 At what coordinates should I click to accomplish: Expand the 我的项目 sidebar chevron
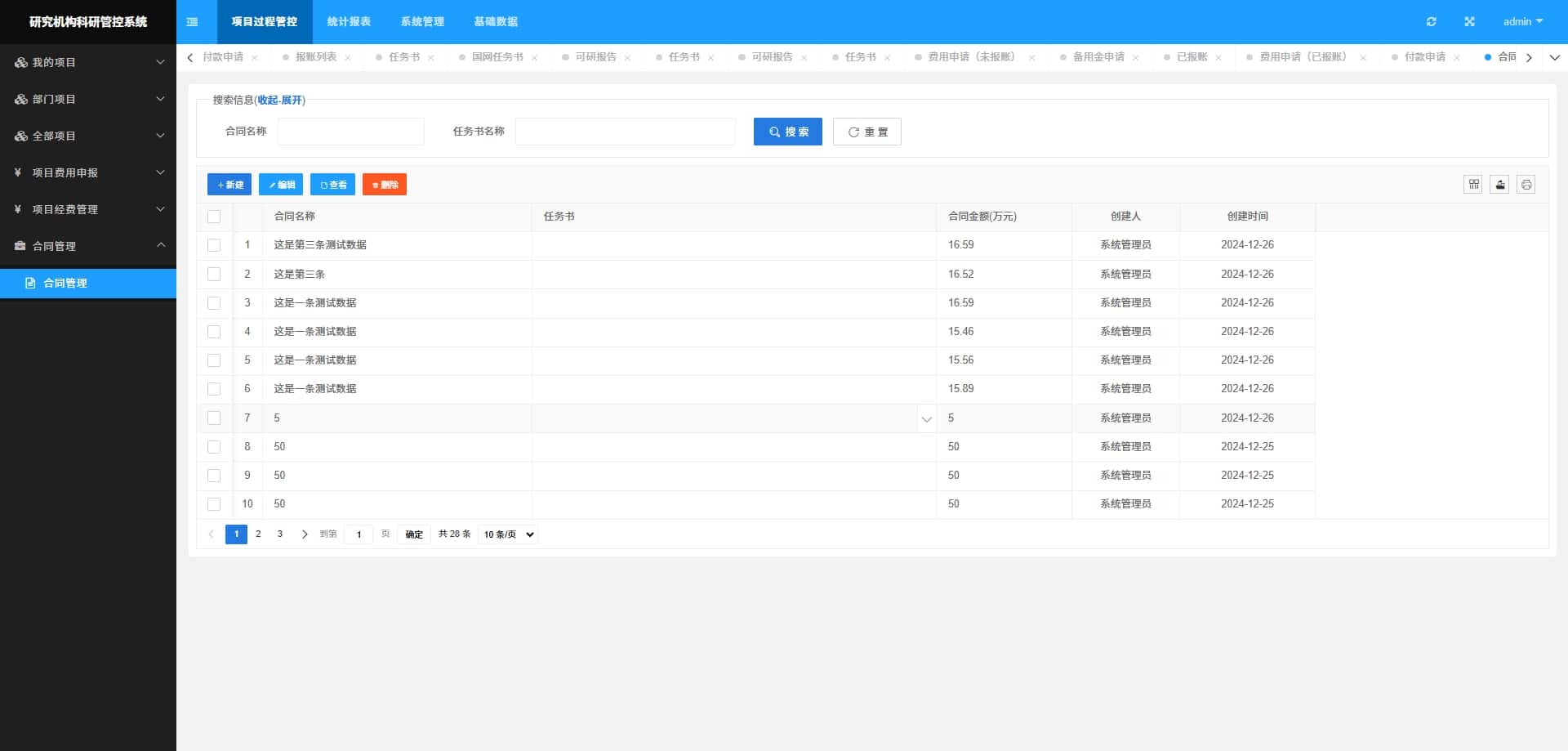(x=160, y=62)
